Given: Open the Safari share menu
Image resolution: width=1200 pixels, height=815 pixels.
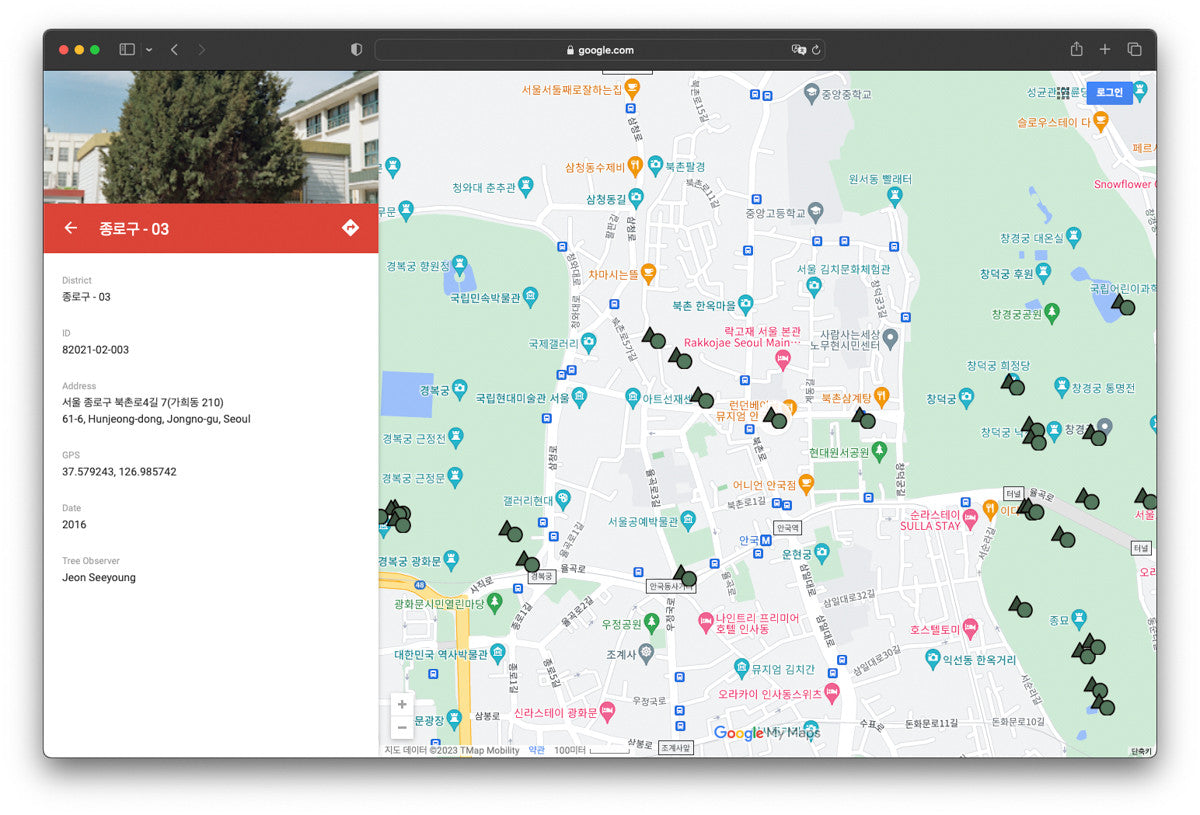Looking at the screenshot, I should point(1076,49).
